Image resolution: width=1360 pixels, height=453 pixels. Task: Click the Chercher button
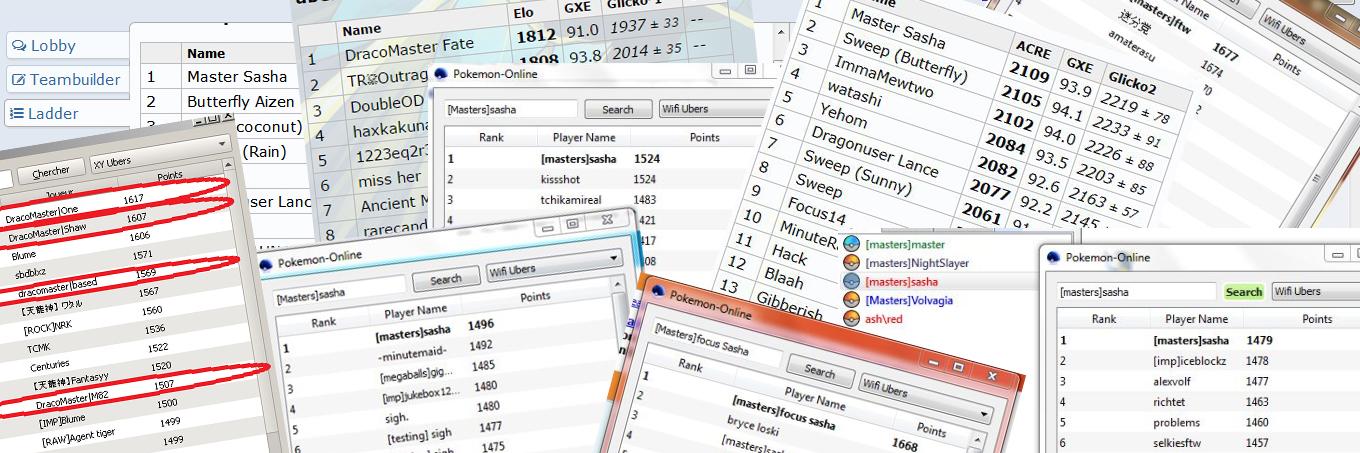tap(51, 172)
